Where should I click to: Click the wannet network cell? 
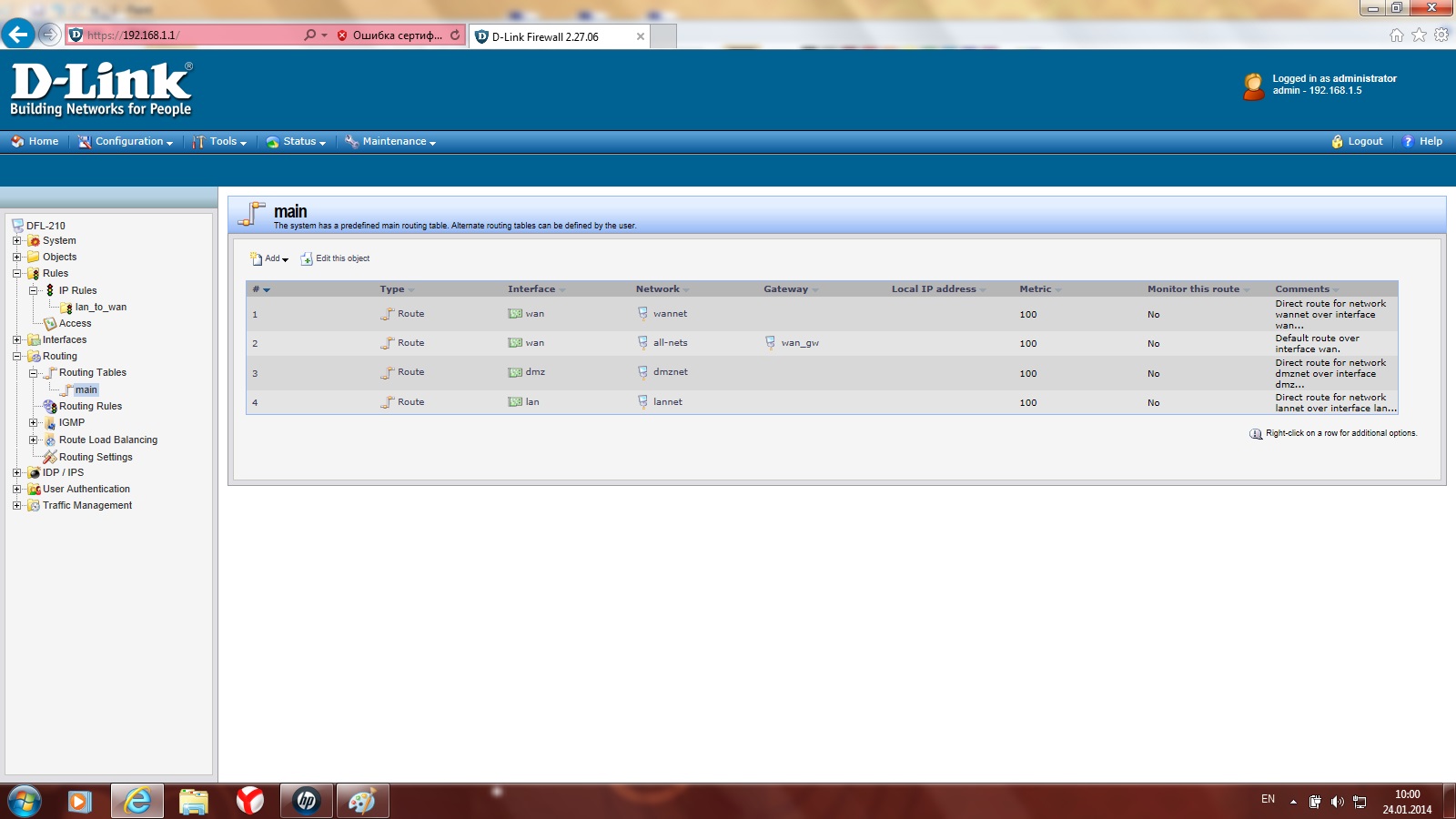pos(662,314)
